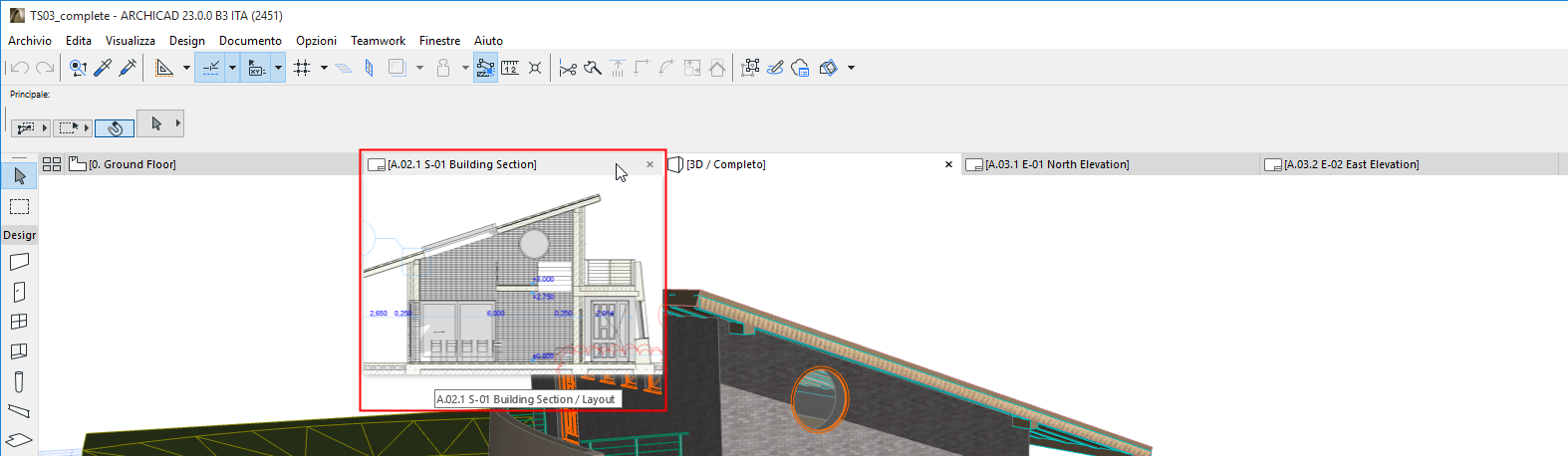Select the Arrow tool in toolbox
Viewport: 1568px width, 456px height.
point(19,176)
